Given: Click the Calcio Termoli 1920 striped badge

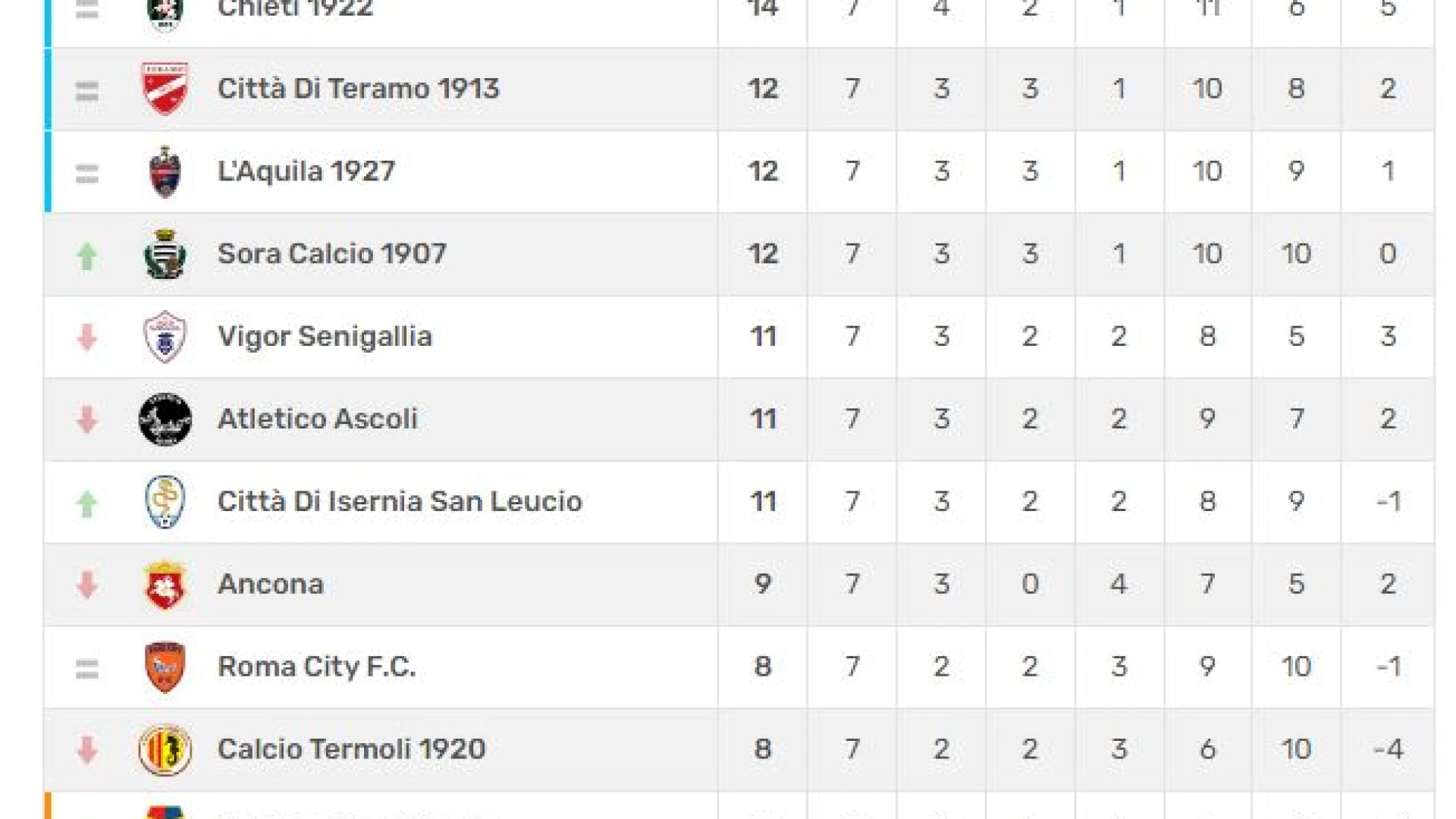Looking at the screenshot, I should [x=165, y=750].
